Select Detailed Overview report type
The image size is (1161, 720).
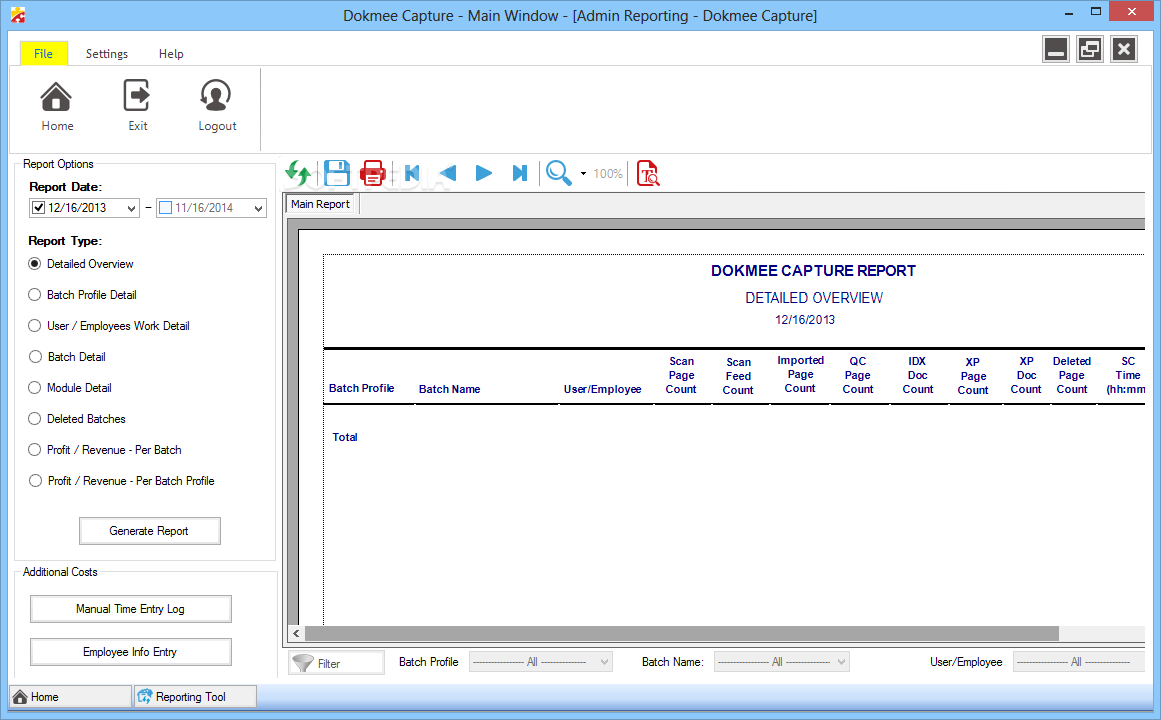tap(81, 264)
